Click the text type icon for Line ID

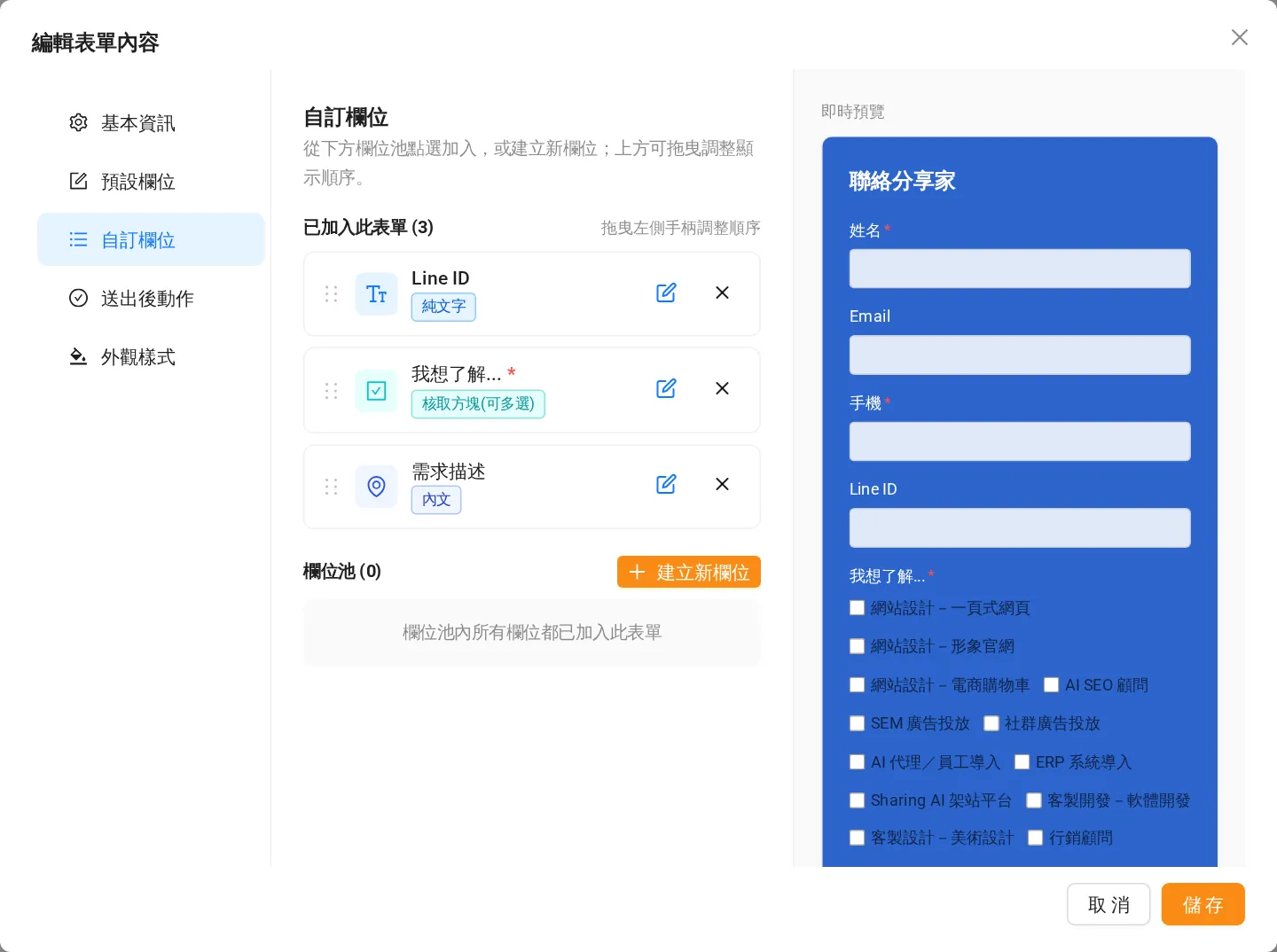coord(376,294)
